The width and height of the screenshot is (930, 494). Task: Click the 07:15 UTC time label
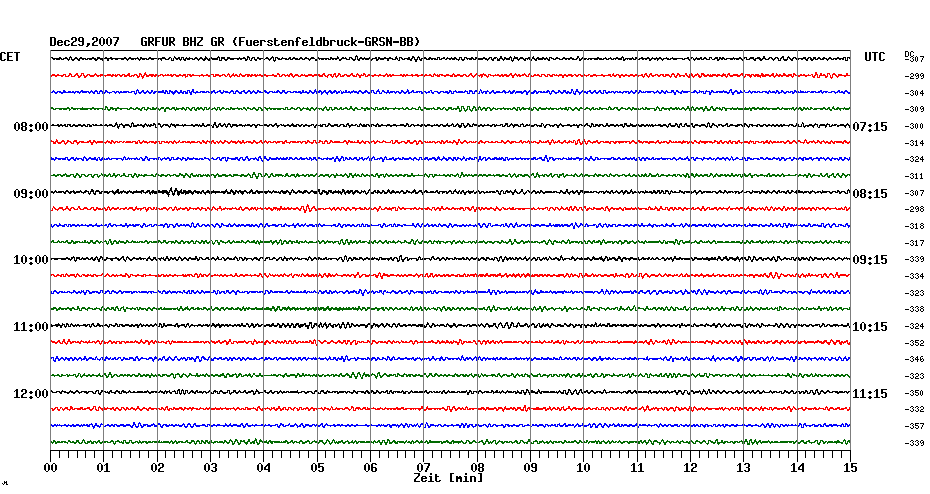click(x=870, y=127)
